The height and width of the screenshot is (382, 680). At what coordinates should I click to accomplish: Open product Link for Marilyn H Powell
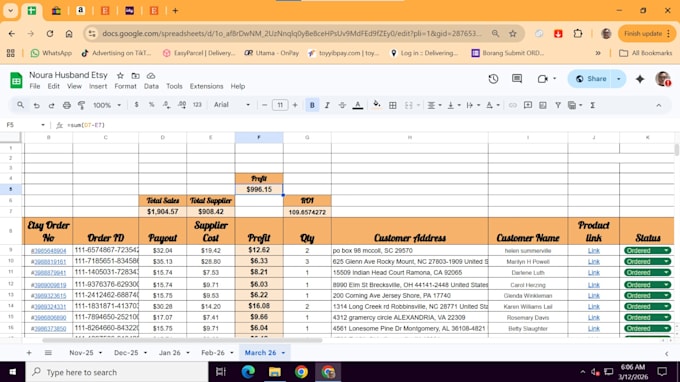(594, 261)
